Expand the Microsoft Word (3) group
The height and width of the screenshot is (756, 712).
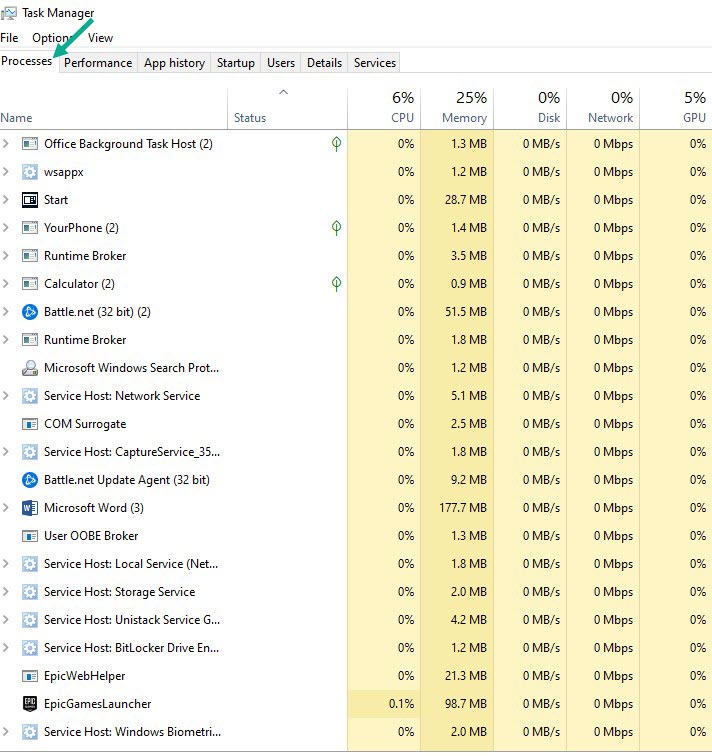click(x=6, y=508)
